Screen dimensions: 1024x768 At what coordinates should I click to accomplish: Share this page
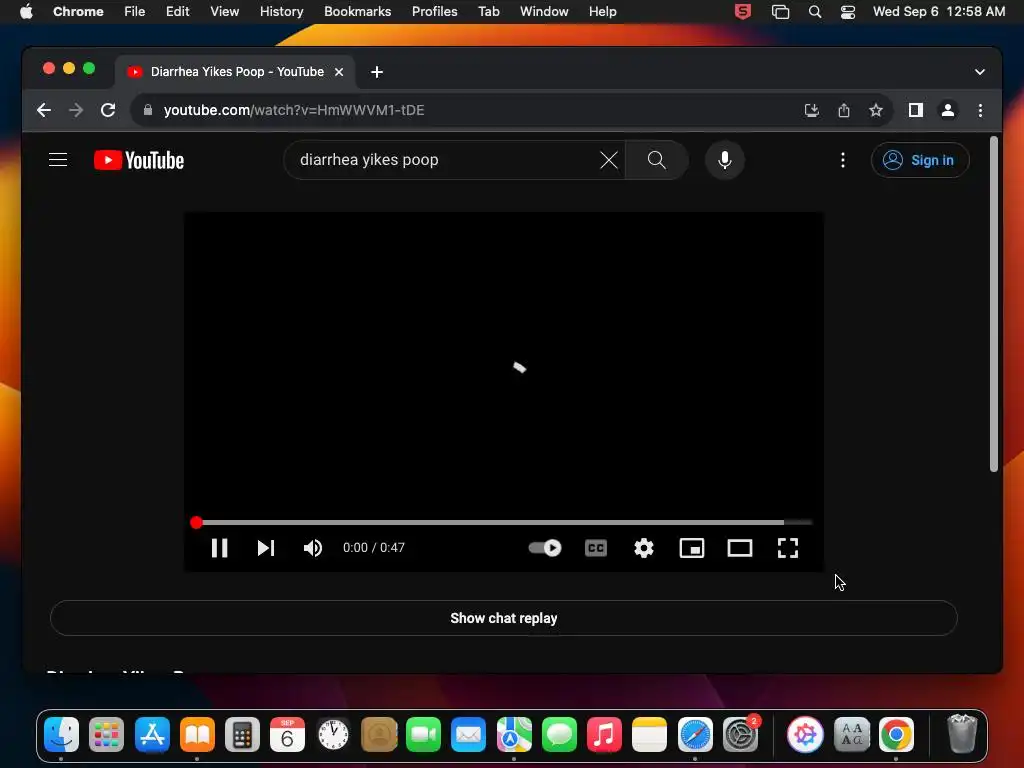[x=844, y=110]
